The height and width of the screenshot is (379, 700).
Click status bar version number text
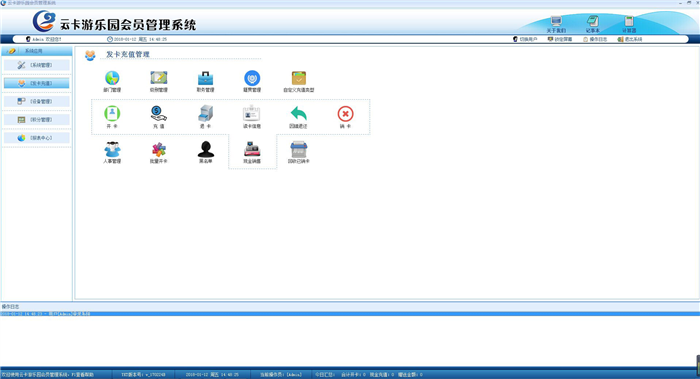tap(143, 375)
